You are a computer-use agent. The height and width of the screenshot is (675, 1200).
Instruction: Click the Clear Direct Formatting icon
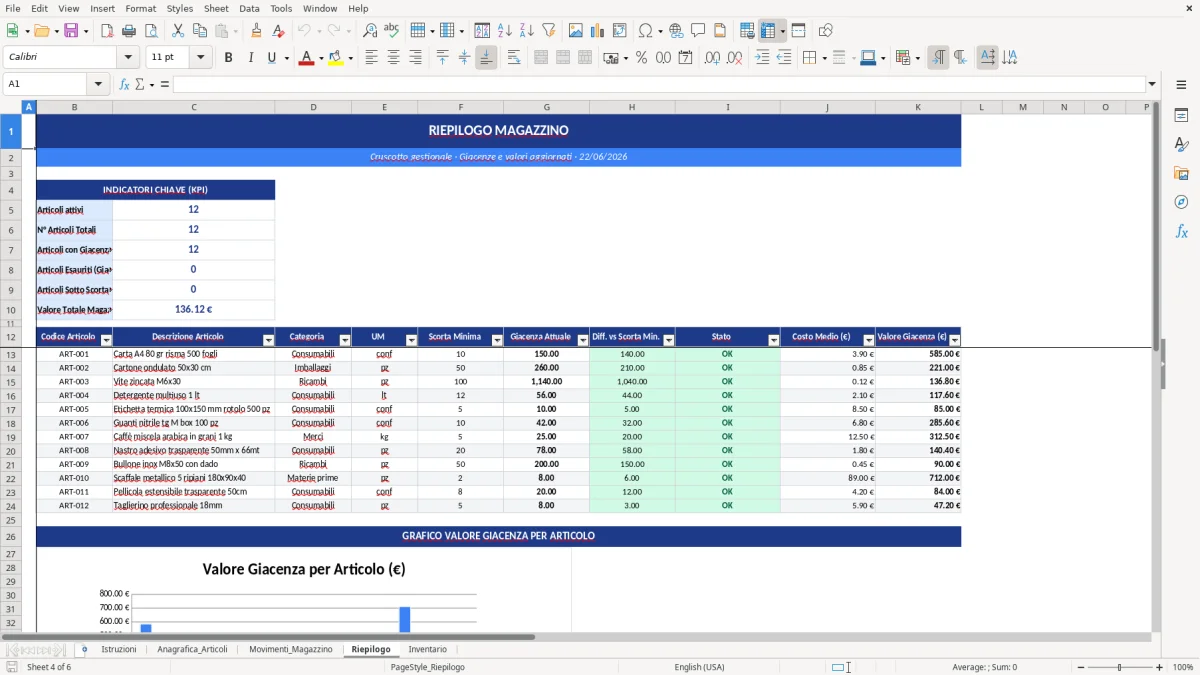(x=279, y=31)
